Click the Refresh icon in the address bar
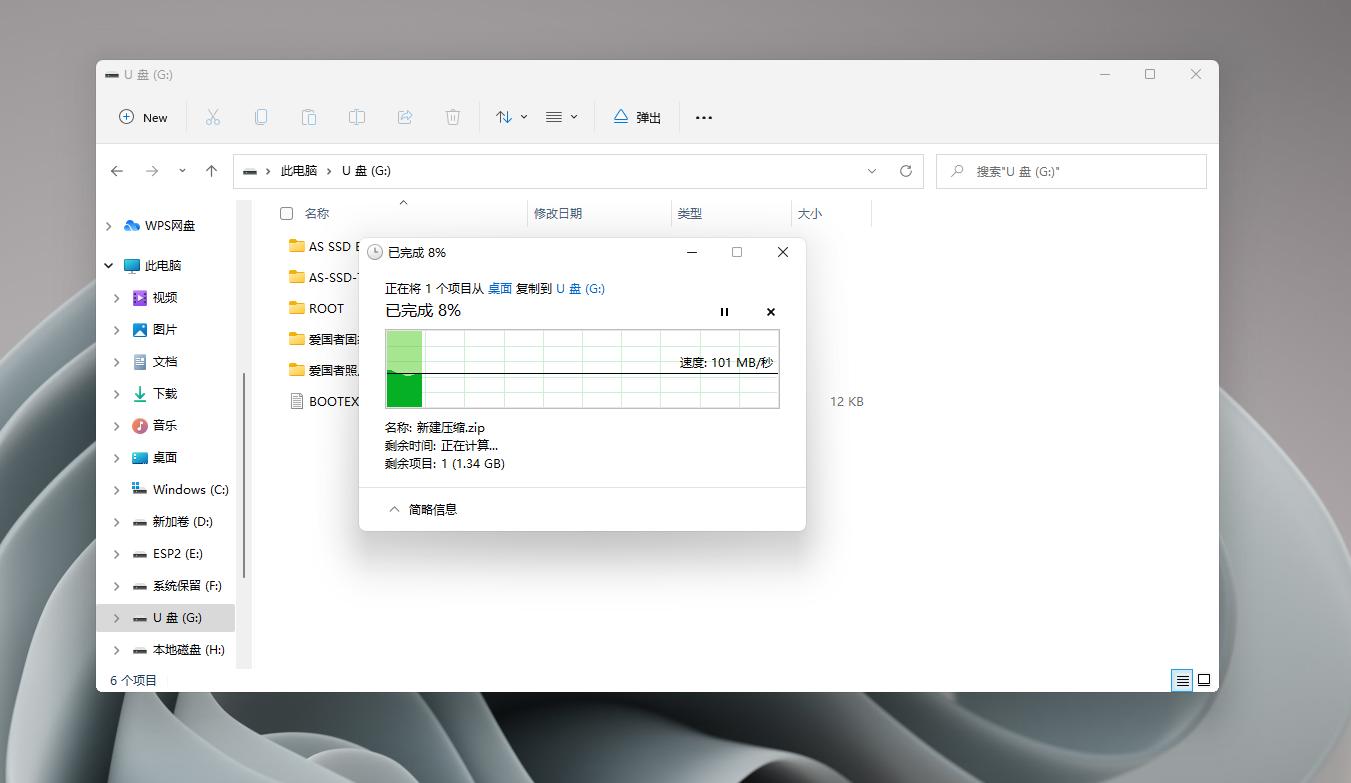Image resolution: width=1351 pixels, height=783 pixels. (906, 170)
